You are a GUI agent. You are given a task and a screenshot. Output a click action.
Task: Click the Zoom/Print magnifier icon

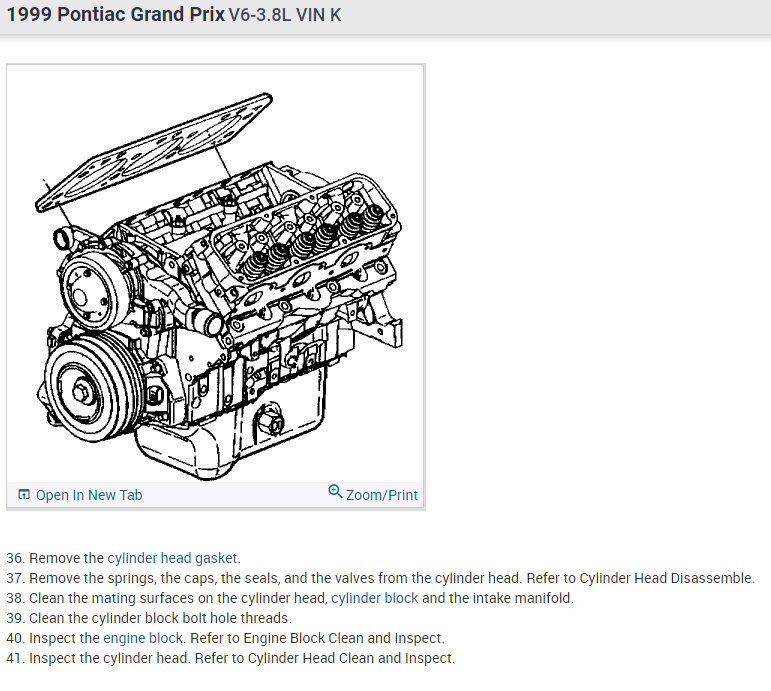point(335,491)
